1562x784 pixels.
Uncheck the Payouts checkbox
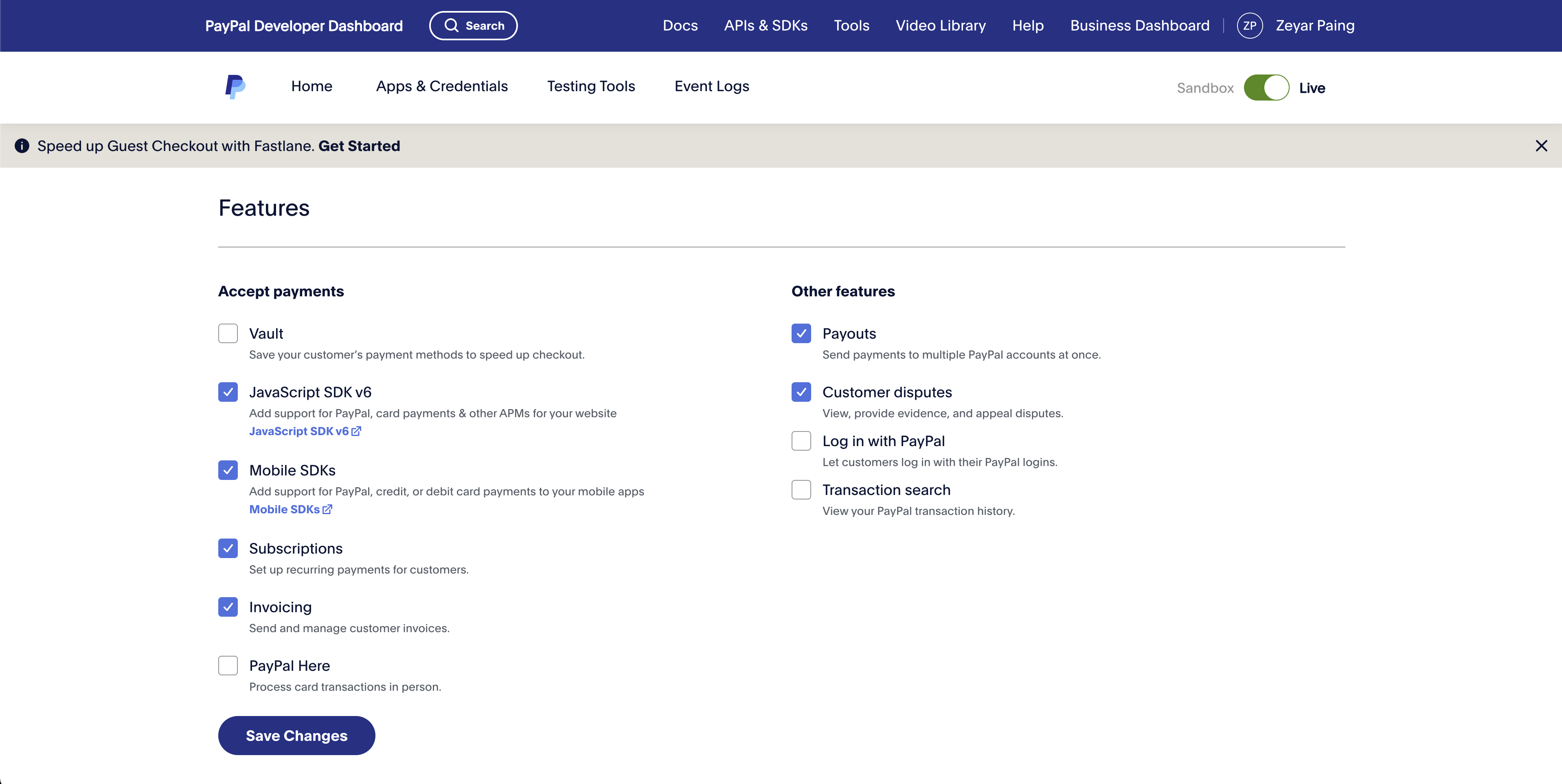point(801,333)
